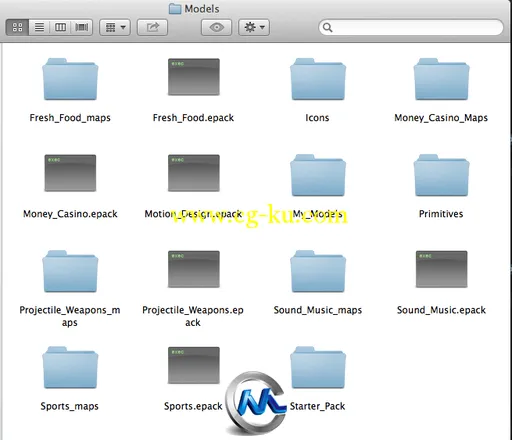Switch to column view mode
Screen dimensions: 512x440
click(x=60, y=27)
